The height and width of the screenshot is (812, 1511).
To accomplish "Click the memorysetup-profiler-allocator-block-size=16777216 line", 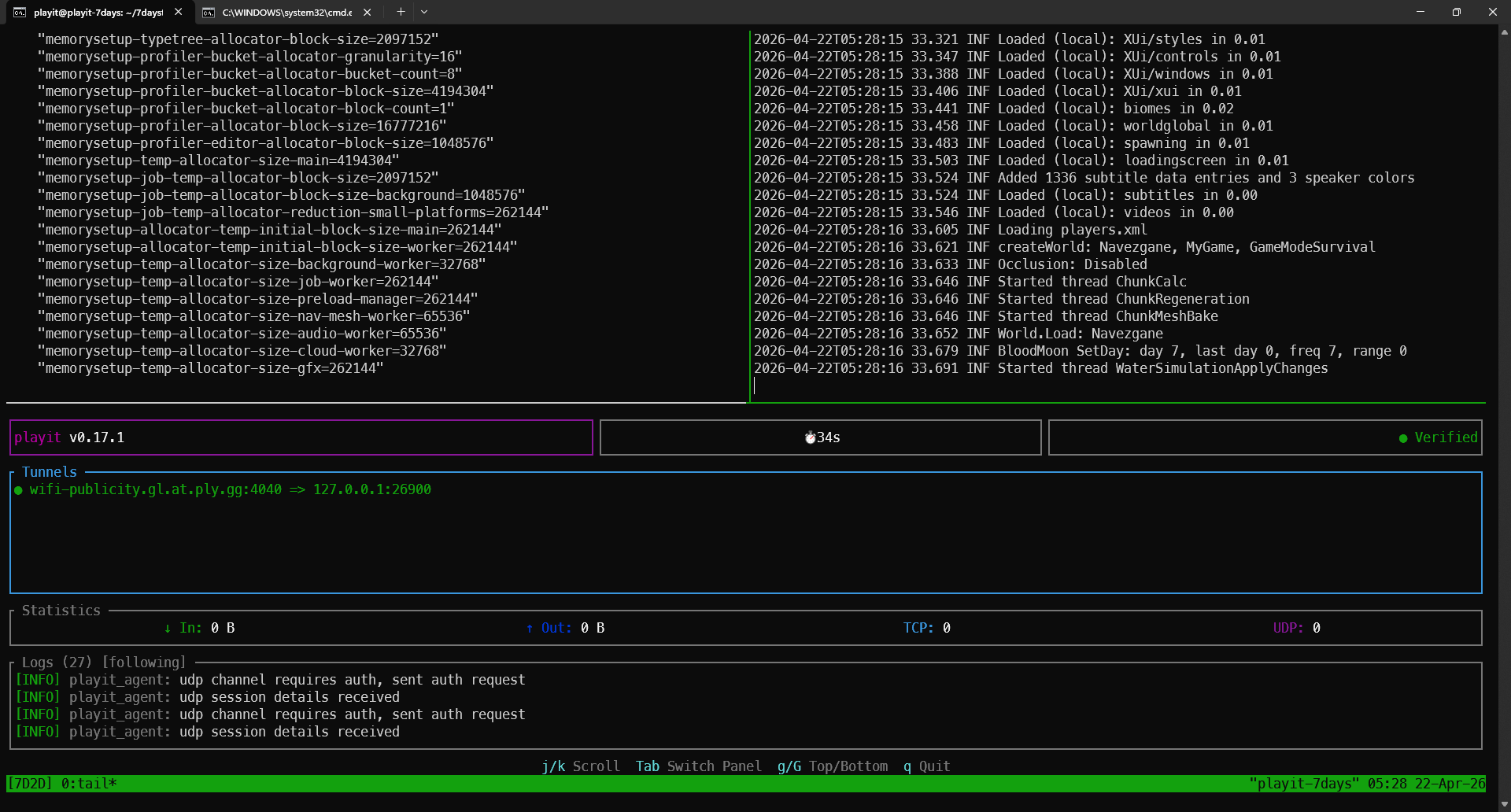I will point(242,126).
